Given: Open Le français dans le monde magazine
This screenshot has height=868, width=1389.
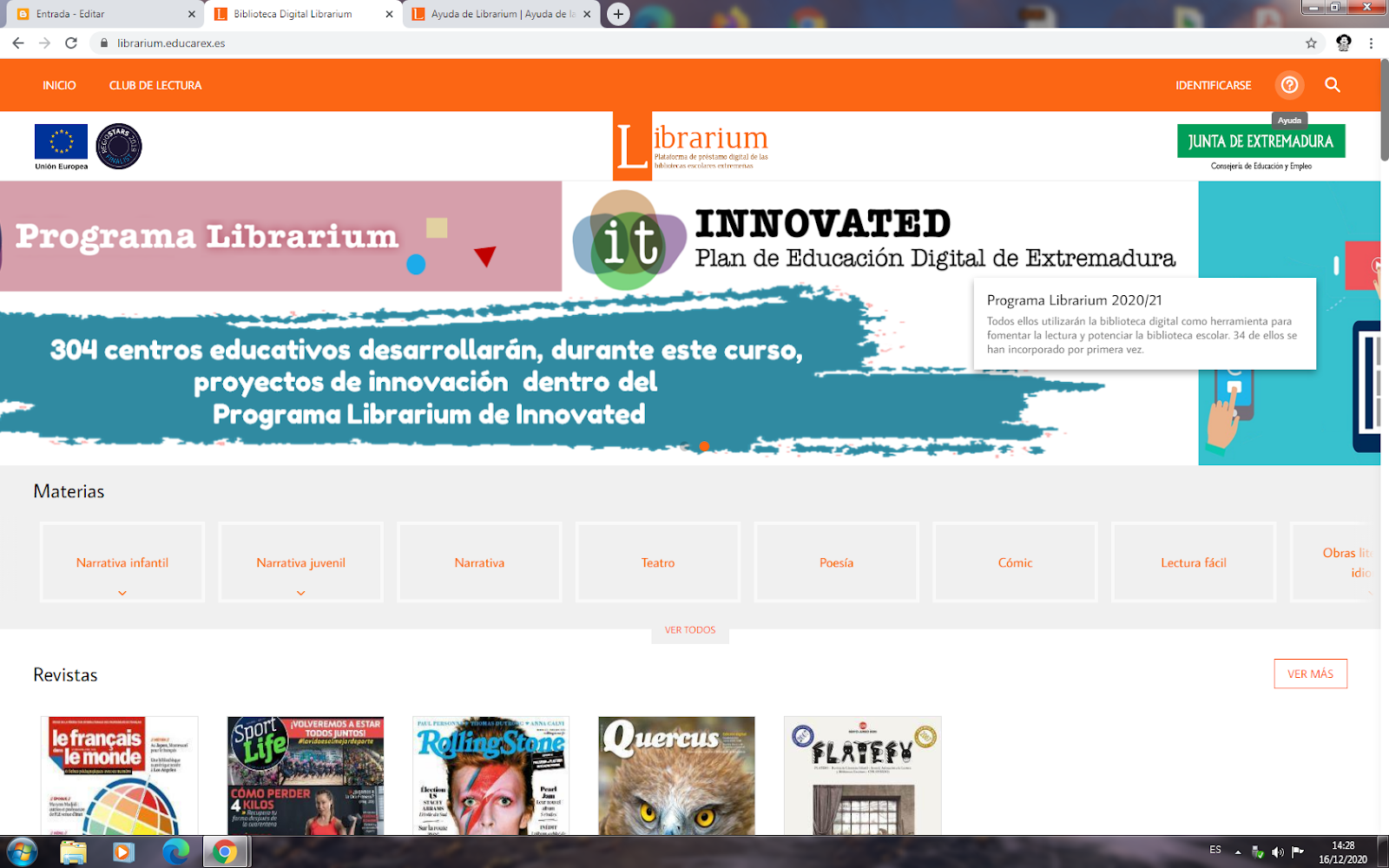Looking at the screenshot, I should (120, 775).
